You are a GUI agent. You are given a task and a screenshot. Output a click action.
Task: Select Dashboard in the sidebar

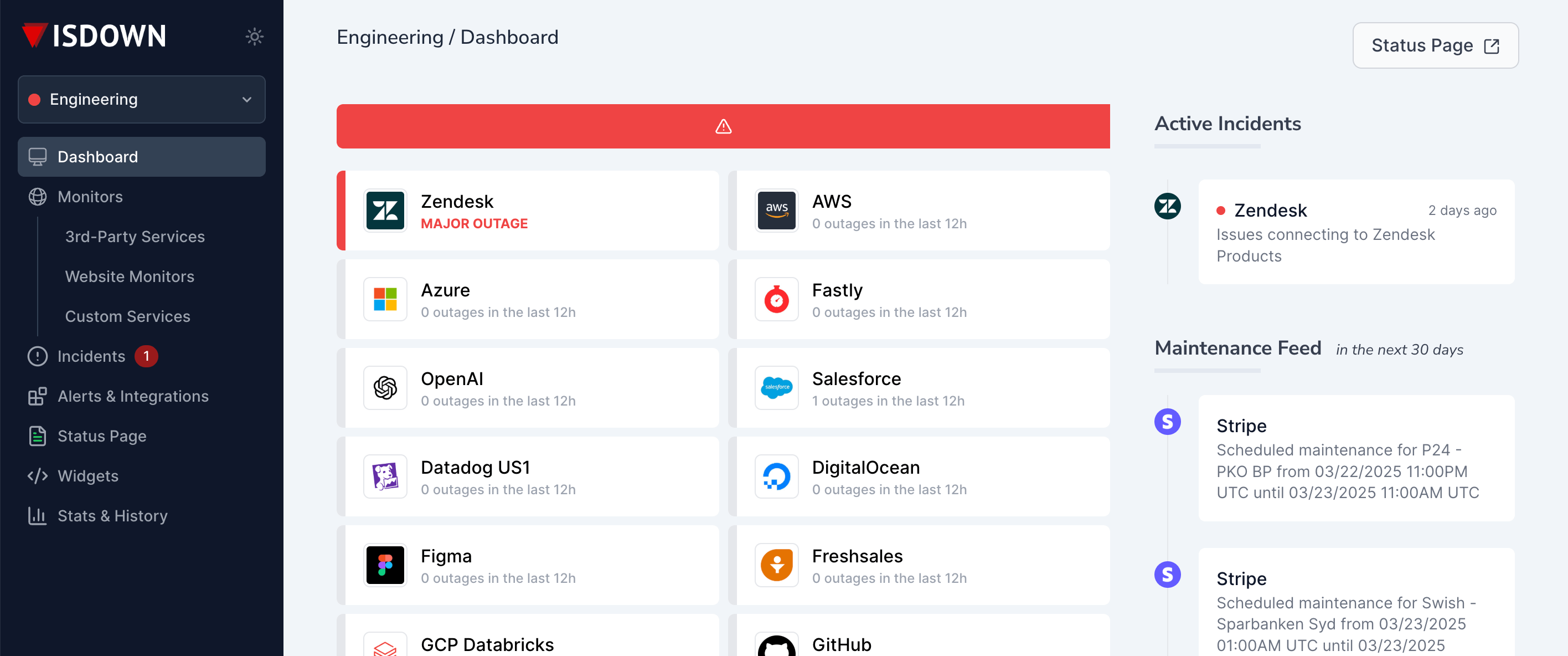pos(141,157)
